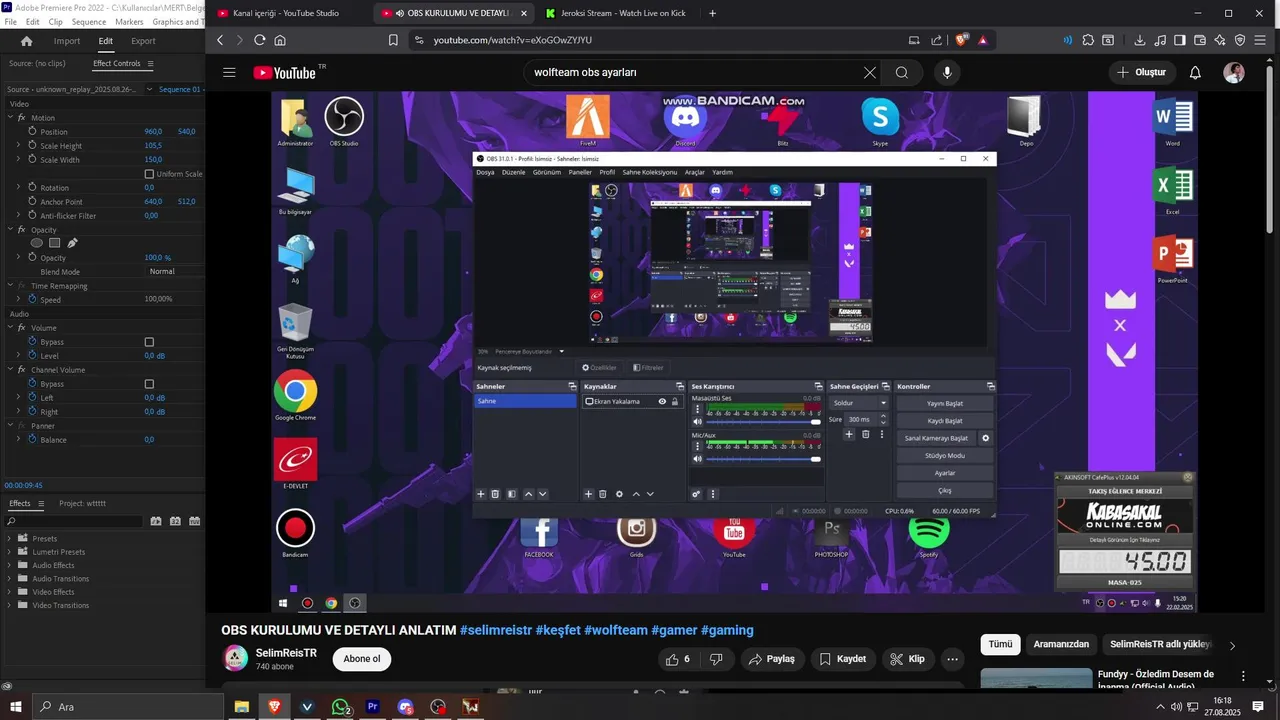Open the browser downloads icon
Screen dimensions: 1280x720
[x=1140, y=40]
